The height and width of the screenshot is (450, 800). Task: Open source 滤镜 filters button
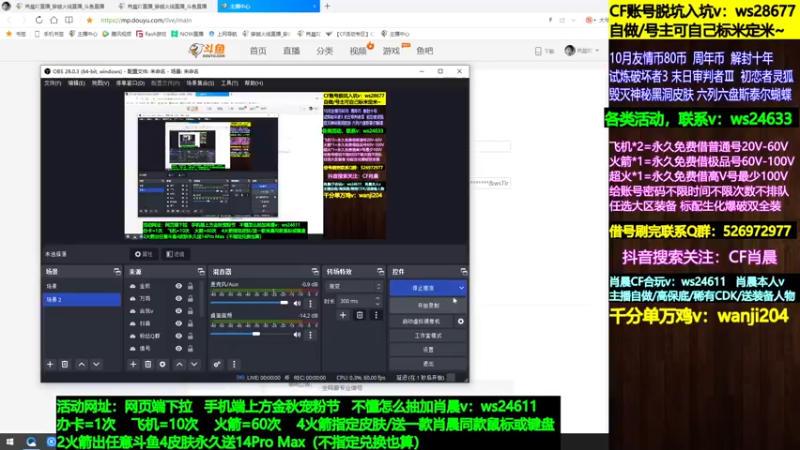click(176, 254)
